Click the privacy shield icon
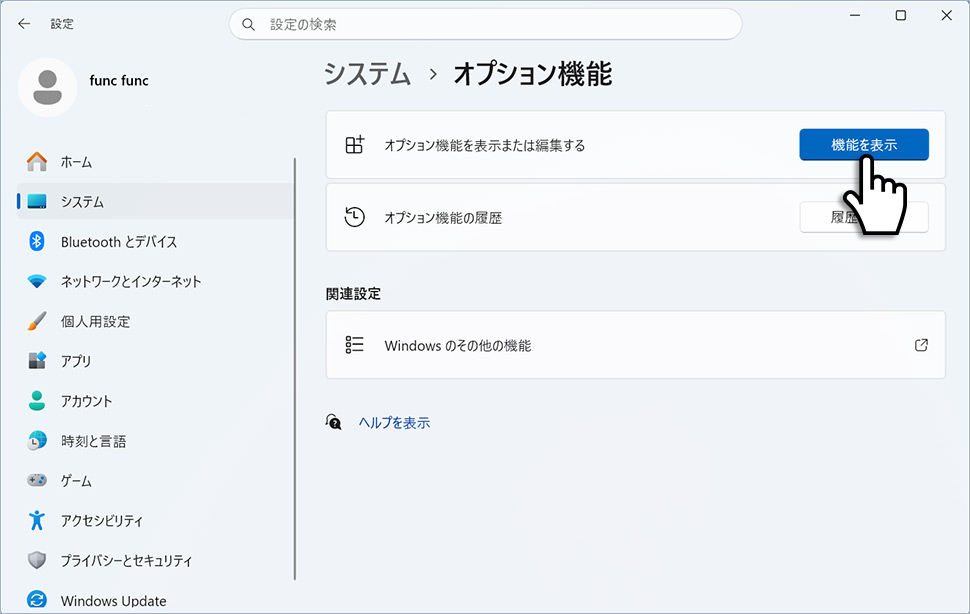 tap(37, 560)
